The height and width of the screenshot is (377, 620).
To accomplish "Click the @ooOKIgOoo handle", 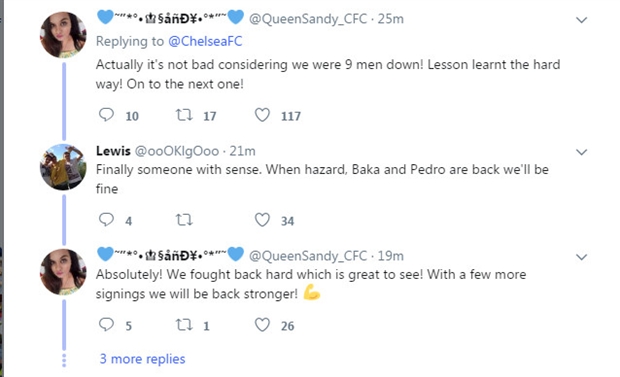I will [177, 151].
